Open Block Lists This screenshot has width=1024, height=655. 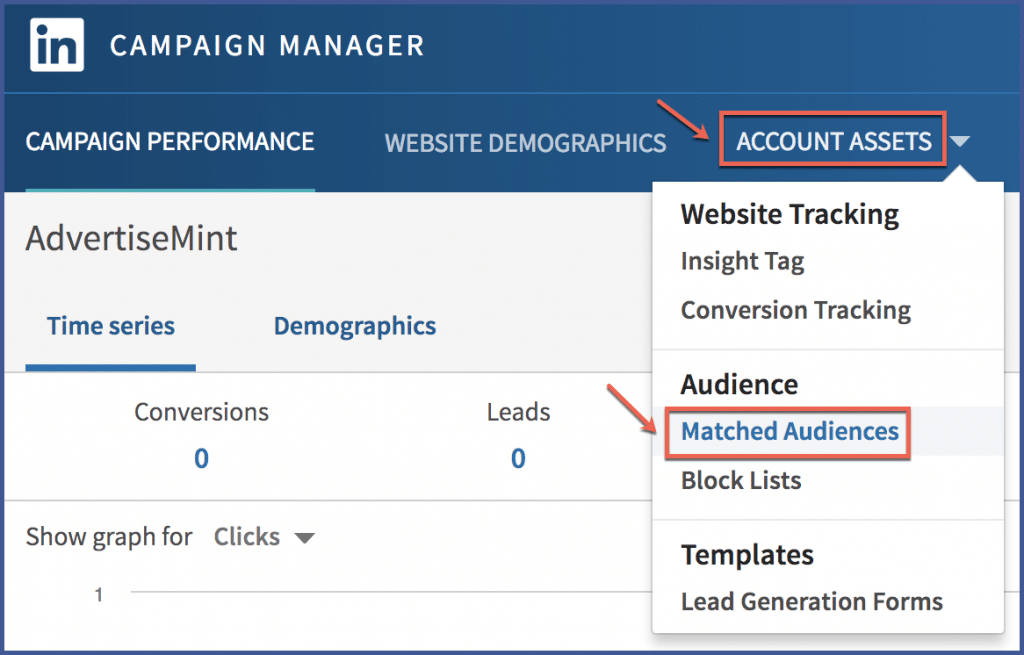point(741,480)
